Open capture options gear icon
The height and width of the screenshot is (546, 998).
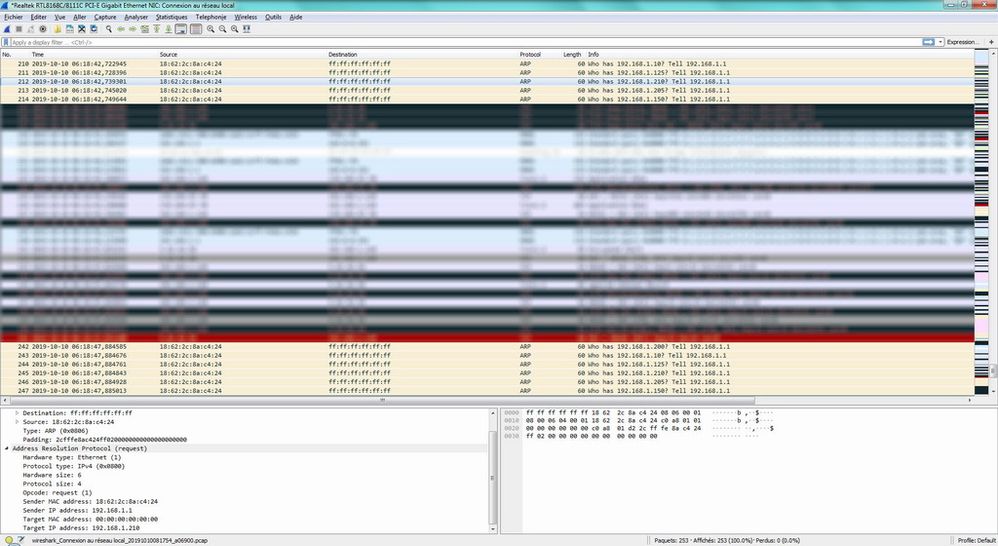coord(43,29)
